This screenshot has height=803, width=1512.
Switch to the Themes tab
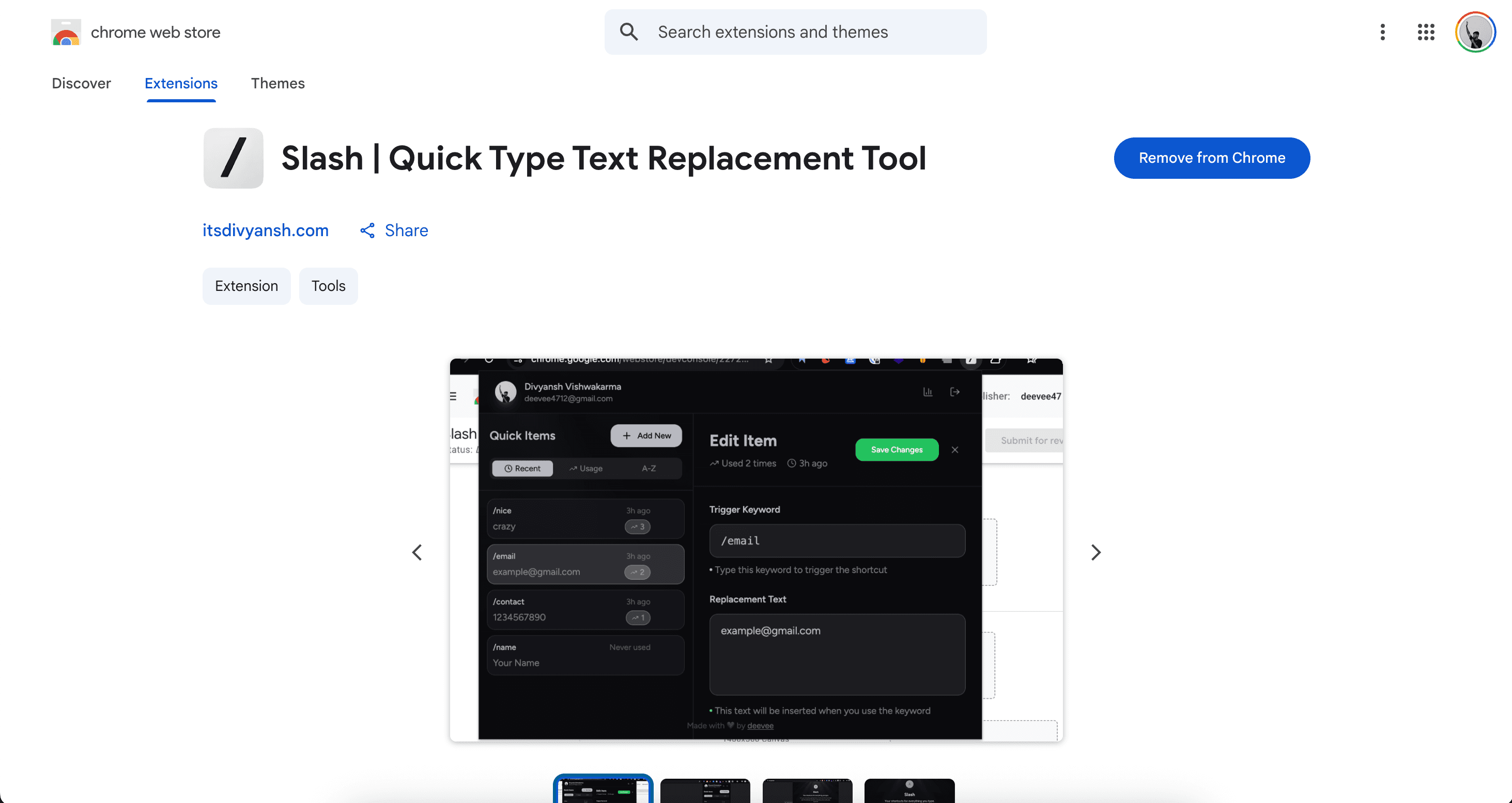pyautogui.click(x=277, y=83)
